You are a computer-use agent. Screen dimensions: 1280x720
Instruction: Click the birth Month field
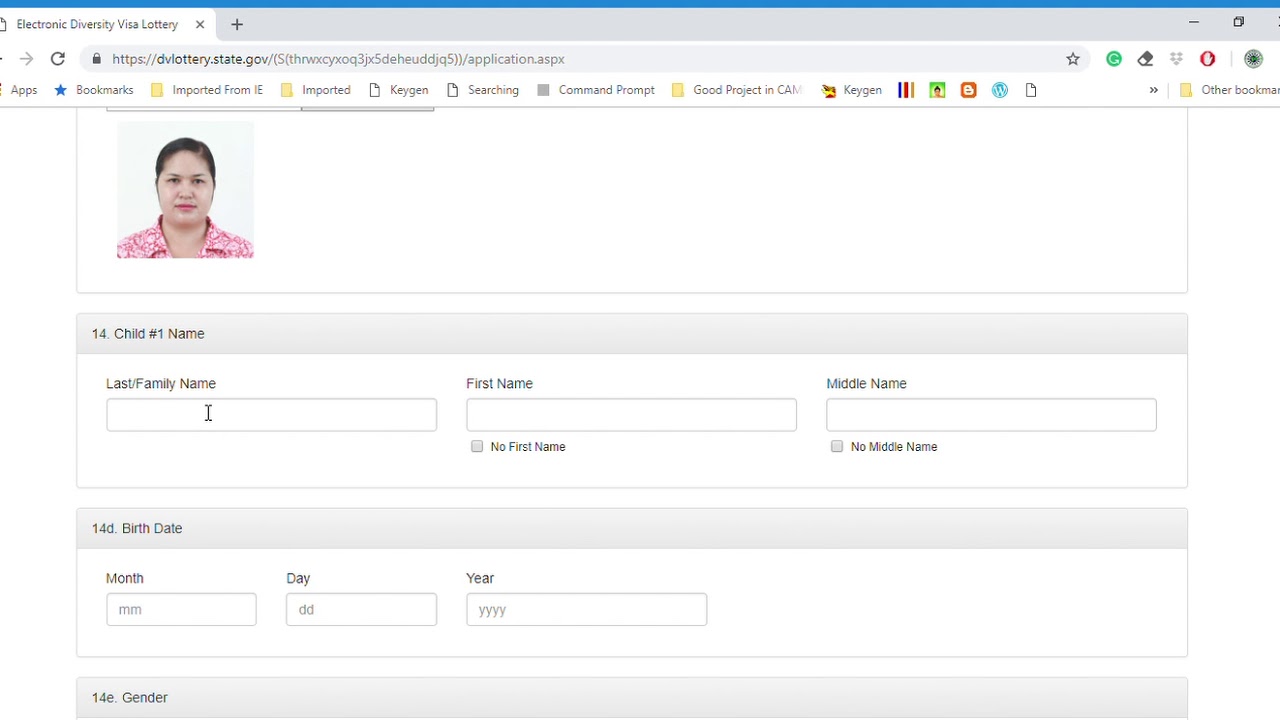[181, 609]
